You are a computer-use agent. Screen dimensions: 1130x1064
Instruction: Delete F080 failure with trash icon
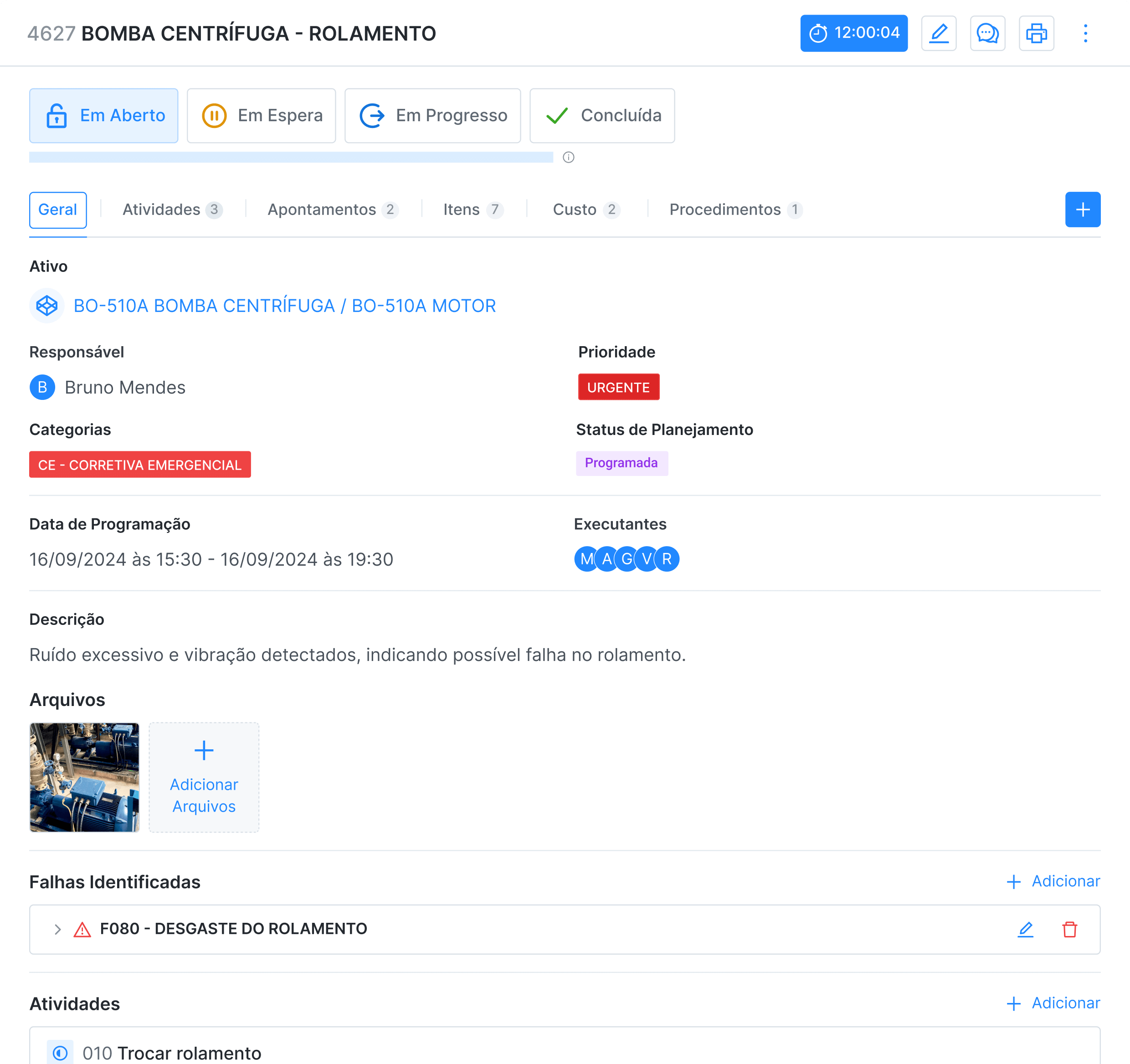[1070, 929]
